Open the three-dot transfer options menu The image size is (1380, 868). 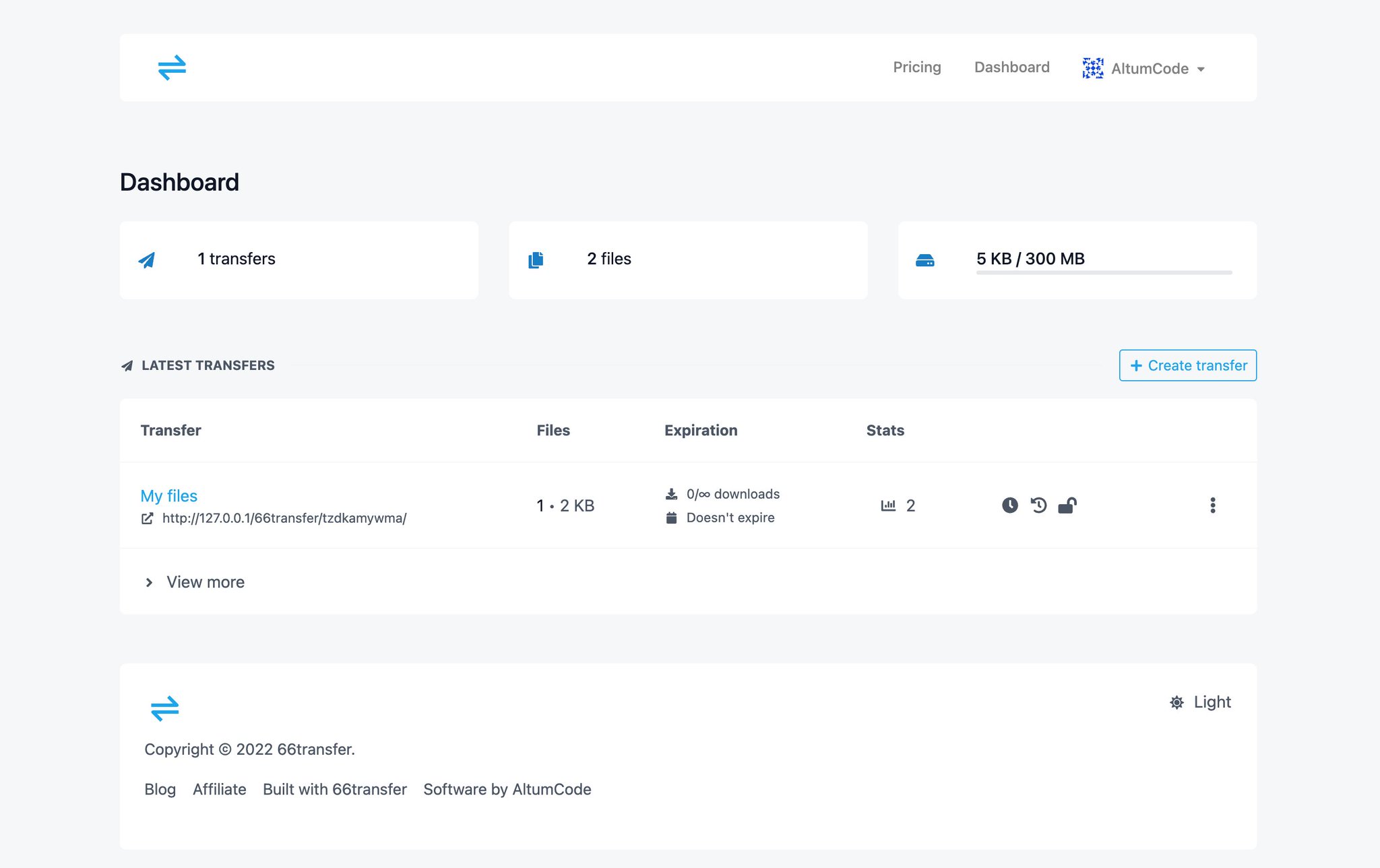click(x=1212, y=505)
